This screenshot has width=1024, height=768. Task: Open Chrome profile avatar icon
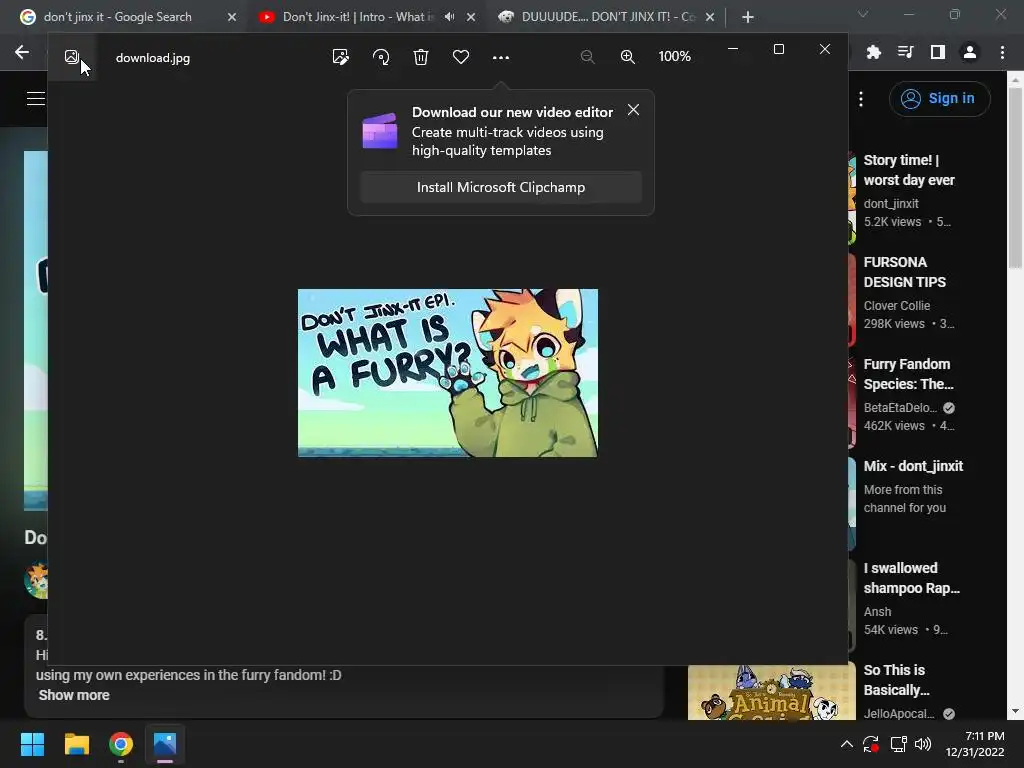click(x=970, y=52)
